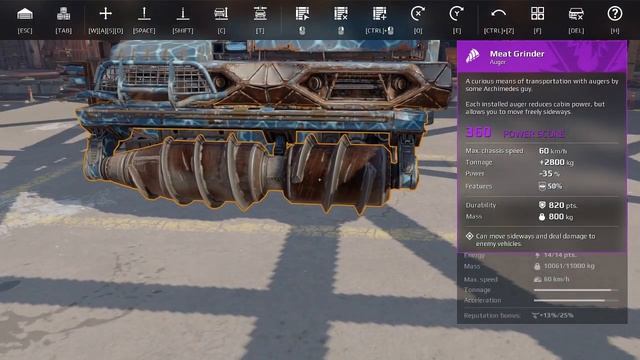Click the '+13%/25%' reputation bonus value
The image size is (640, 360).
[557, 316]
